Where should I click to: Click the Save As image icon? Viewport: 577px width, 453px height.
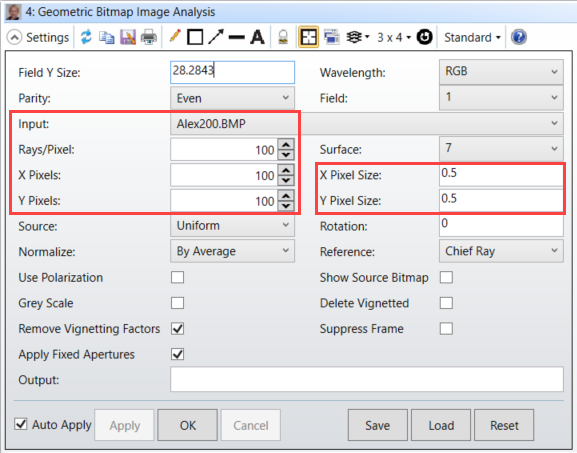point(128,37)
